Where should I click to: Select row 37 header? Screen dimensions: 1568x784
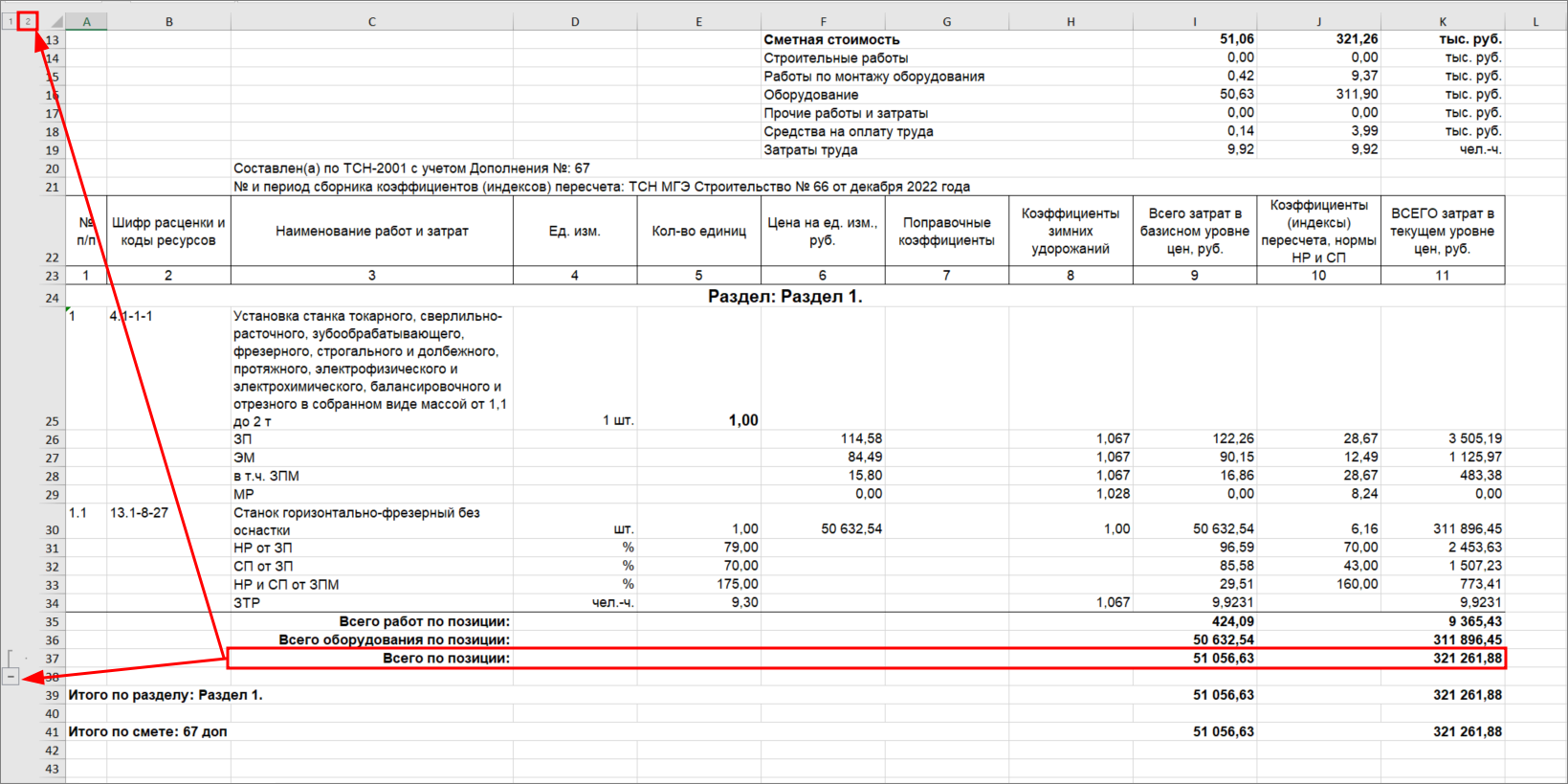point(52,659)
